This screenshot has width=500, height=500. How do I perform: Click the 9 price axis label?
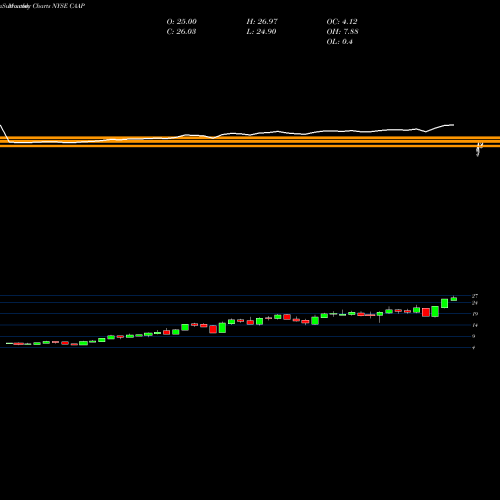(474, 336)
